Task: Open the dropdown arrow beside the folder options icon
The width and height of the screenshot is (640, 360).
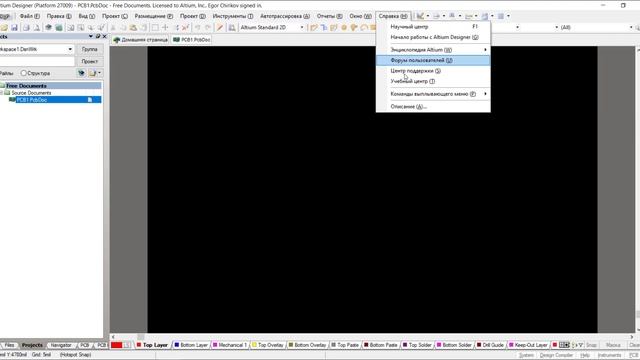Action: (100, 73)
